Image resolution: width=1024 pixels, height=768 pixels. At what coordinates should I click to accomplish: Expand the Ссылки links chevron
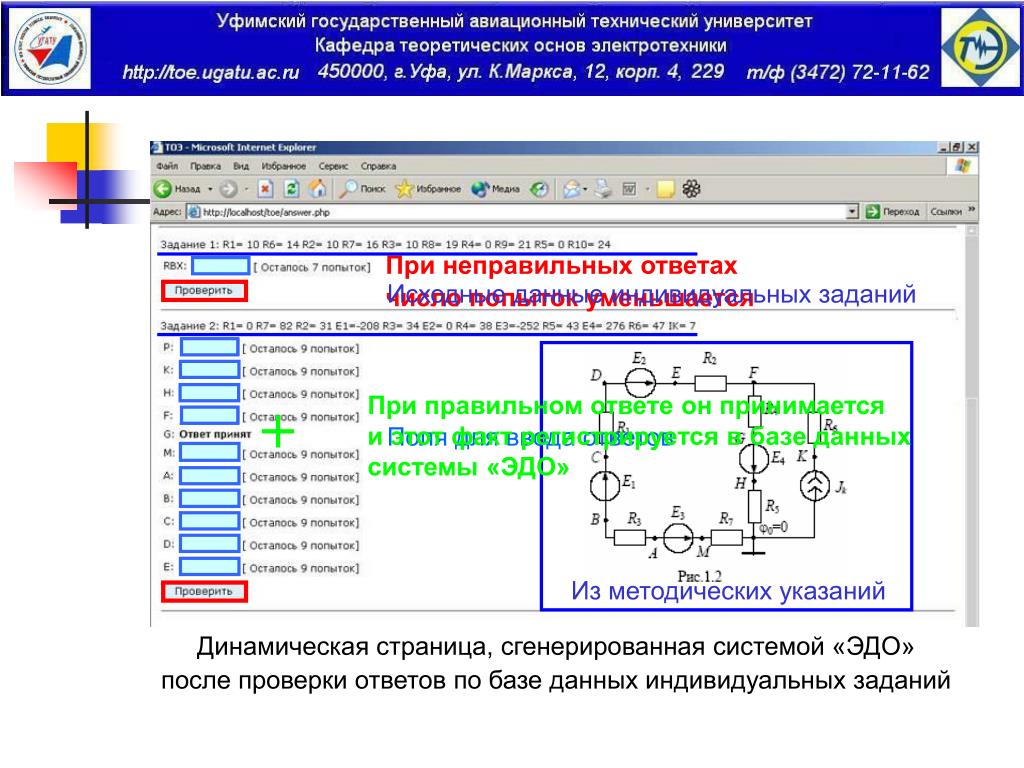coord(971,210)
